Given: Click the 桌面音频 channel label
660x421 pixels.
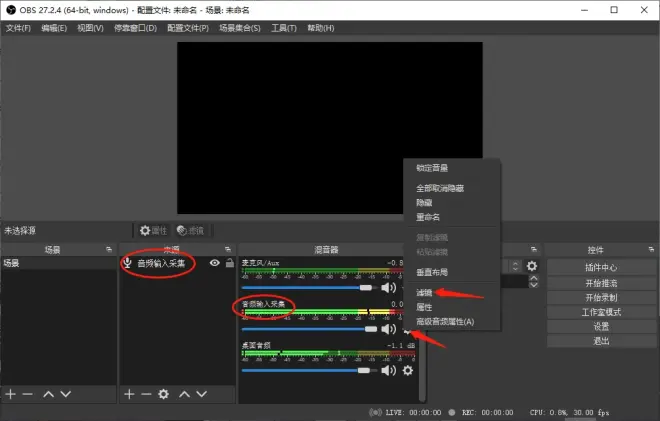Looking at the screenshot, I should click(256, 346).
